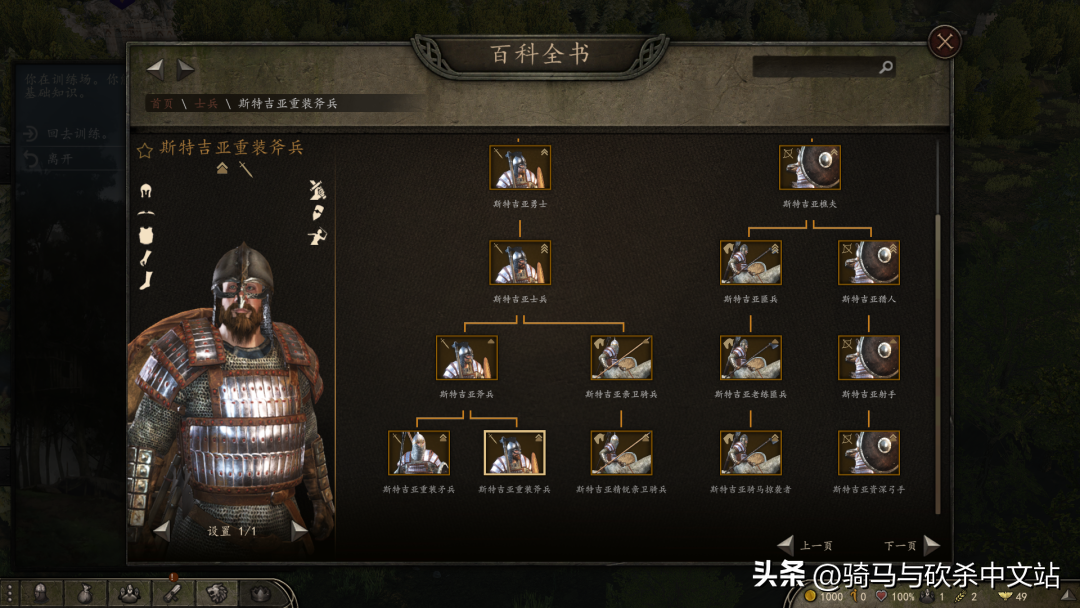Select the helmet equipment slot icon

(x=145, y=191)
